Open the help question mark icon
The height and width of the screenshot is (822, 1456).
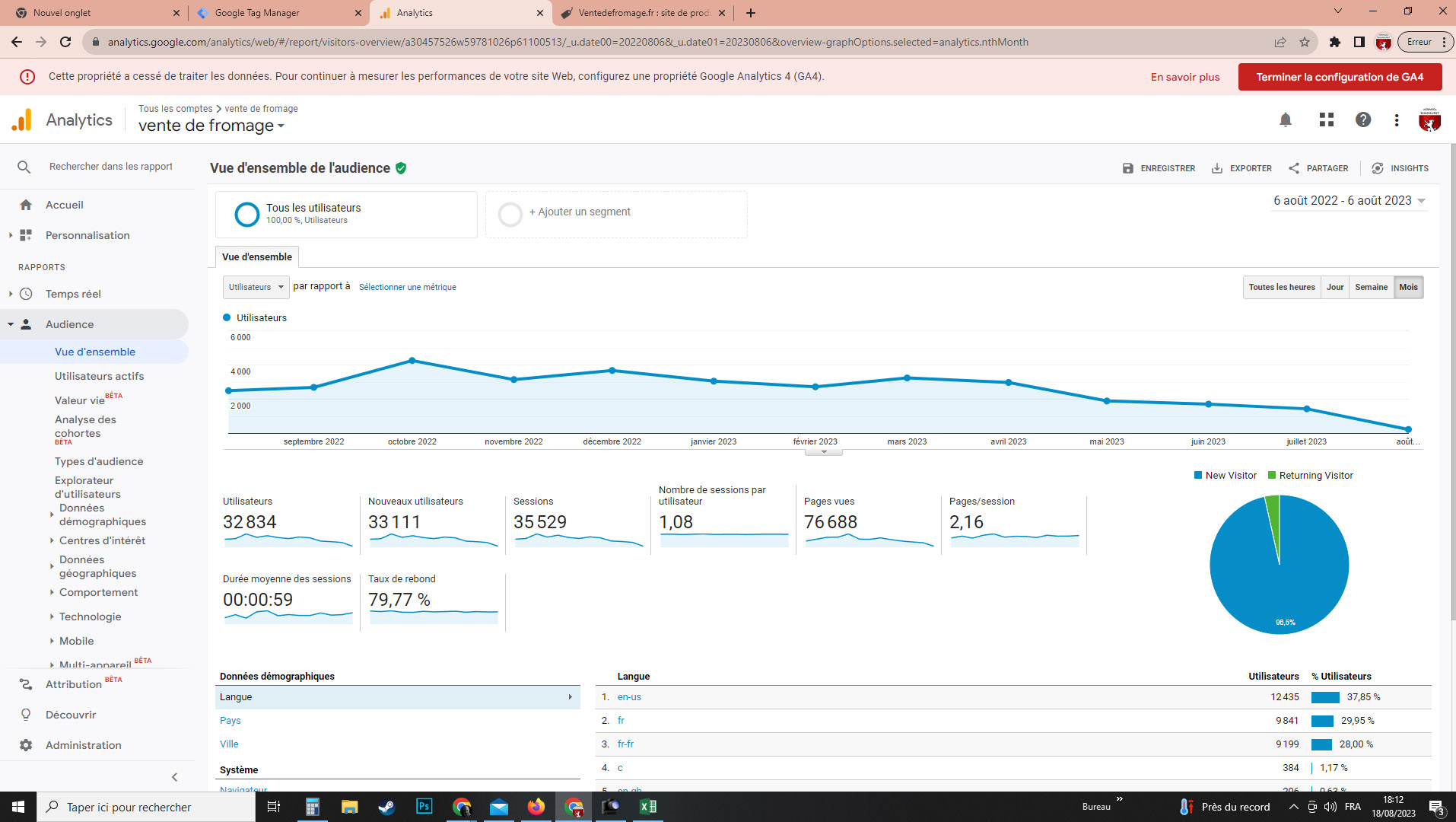[1362, 120]
